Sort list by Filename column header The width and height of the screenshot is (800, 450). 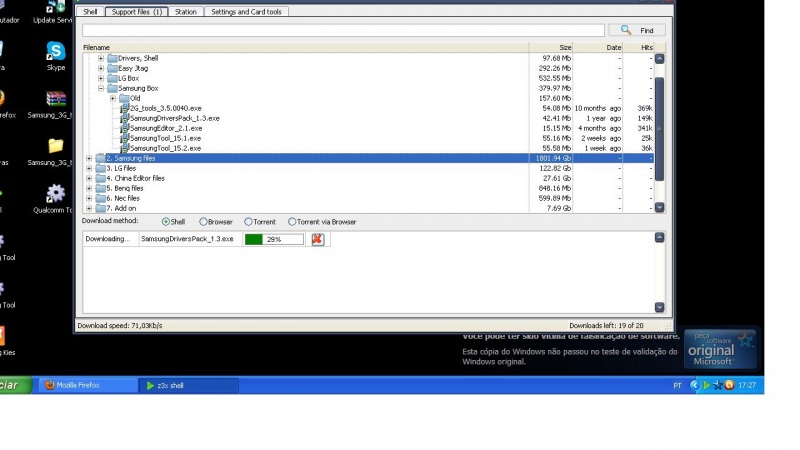(305, 47)
